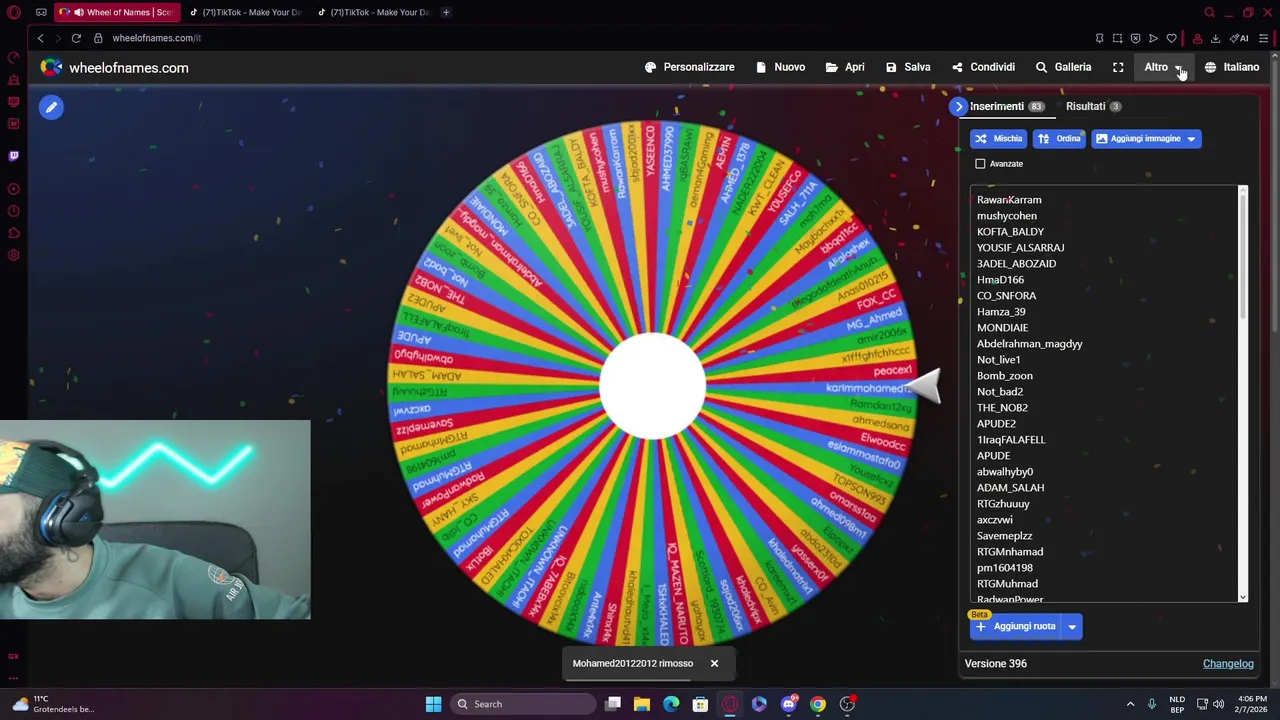
Task: Take a snapshot with capture icon
Action: [x=1117, y=38]
